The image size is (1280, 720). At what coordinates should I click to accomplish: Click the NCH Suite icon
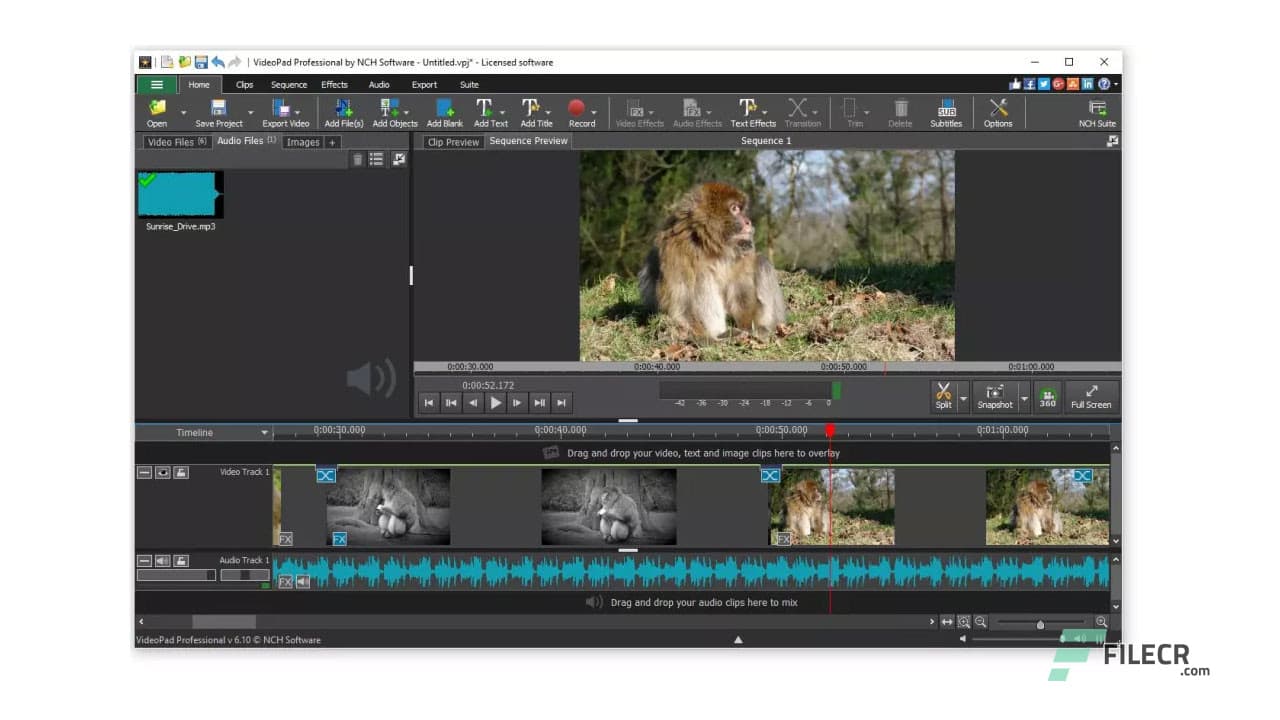[1096, 110]
